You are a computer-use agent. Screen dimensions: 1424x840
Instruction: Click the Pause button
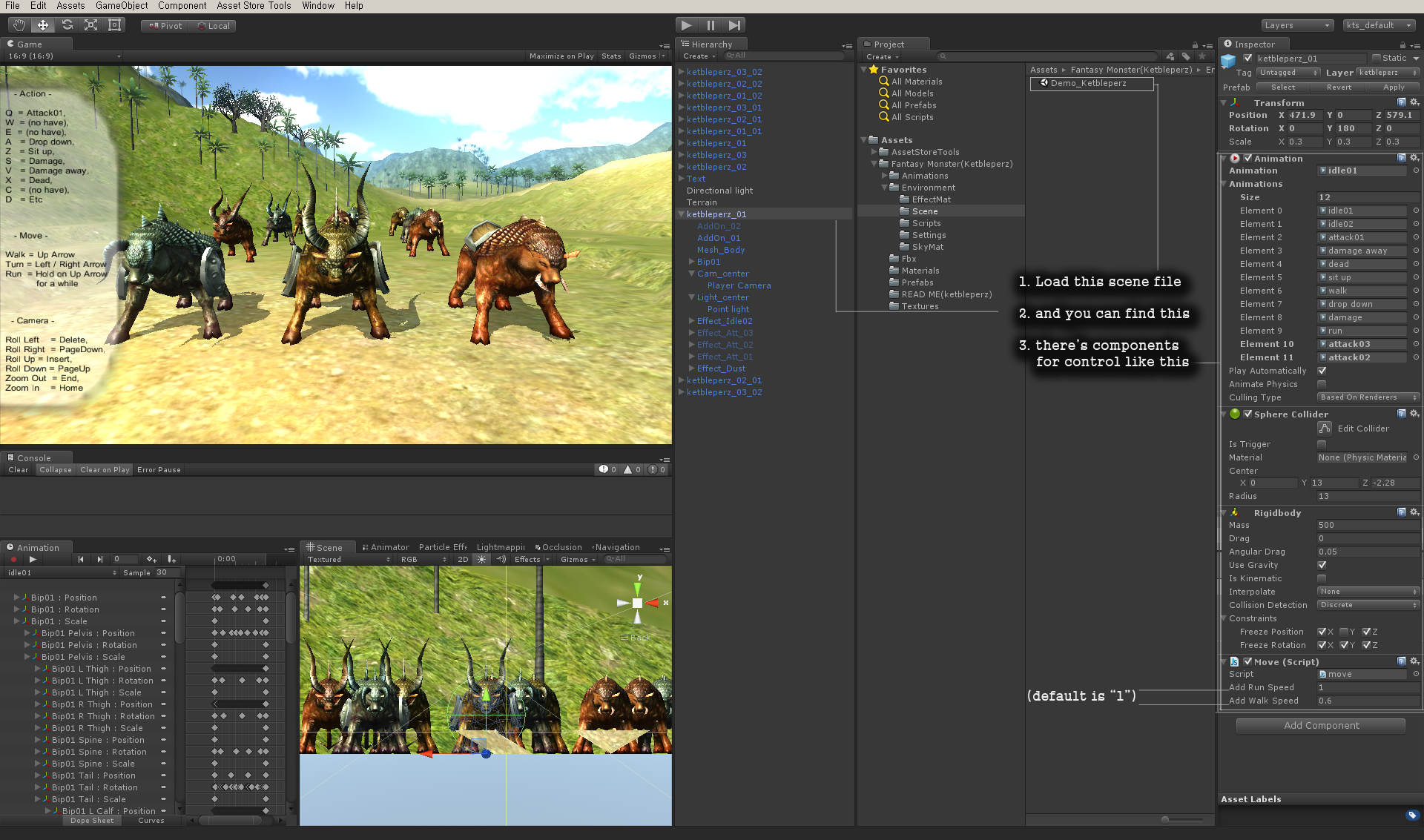(711, 25)
